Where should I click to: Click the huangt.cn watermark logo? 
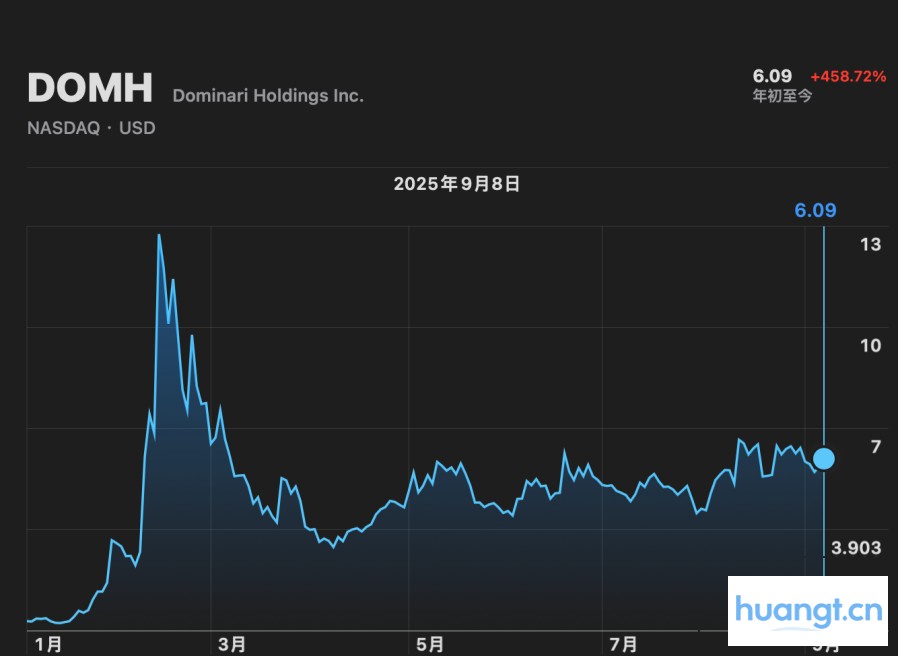(808, 610)
